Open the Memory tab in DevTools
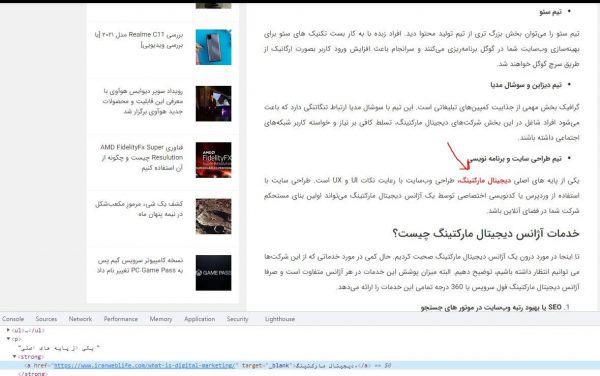This screenshot has height=376, width=600. pos(161,319)
